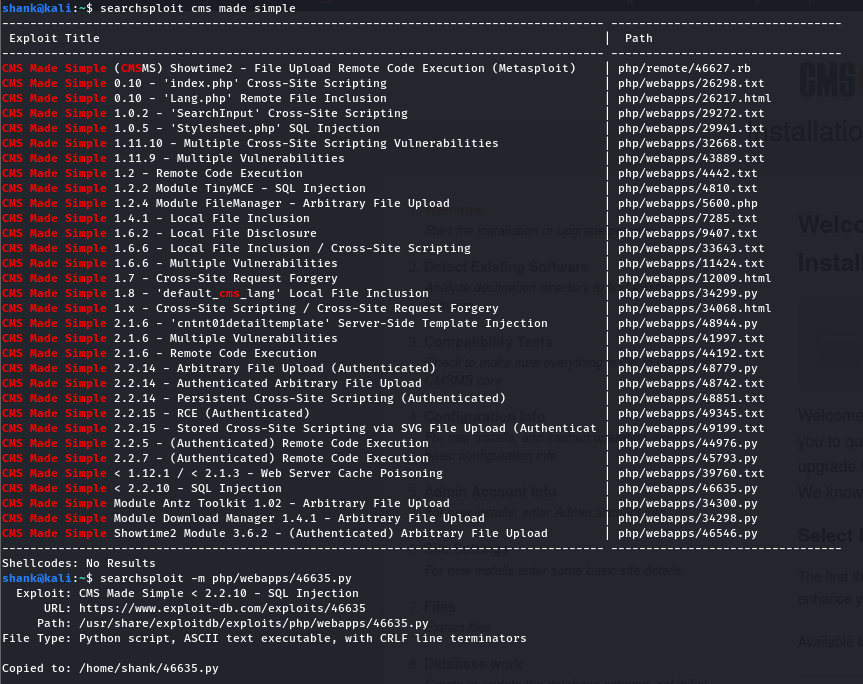
Task: Click the path php/webapps/39760.txt
Action: (x=691, y=473)
